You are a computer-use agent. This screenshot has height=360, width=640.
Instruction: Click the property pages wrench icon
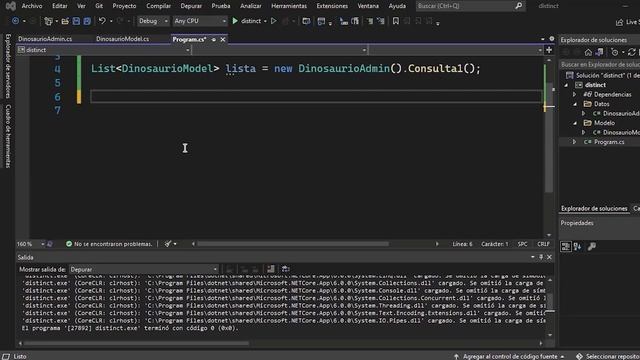(591, 246)
